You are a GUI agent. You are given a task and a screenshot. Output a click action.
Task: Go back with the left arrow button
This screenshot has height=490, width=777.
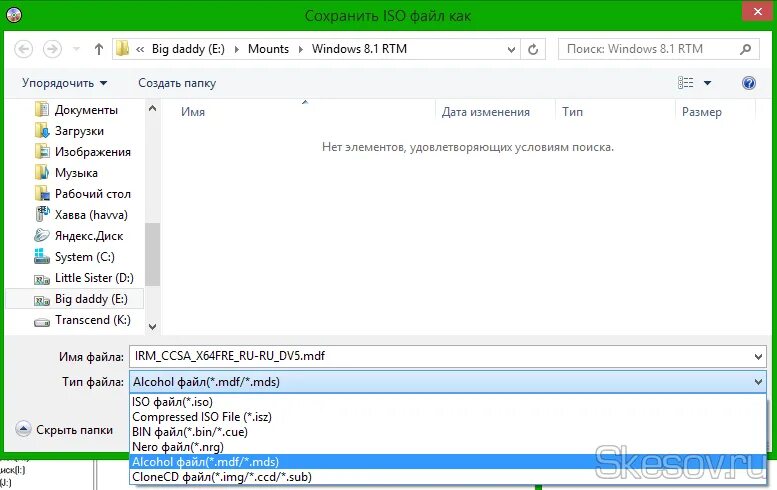[x=23, y=49]
